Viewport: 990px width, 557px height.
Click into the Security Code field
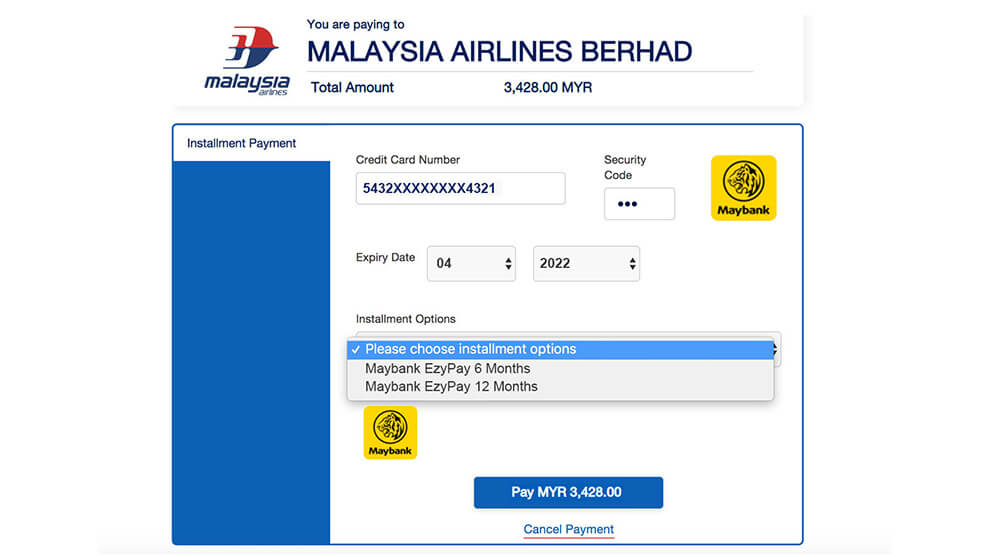[x=639, y=204]
